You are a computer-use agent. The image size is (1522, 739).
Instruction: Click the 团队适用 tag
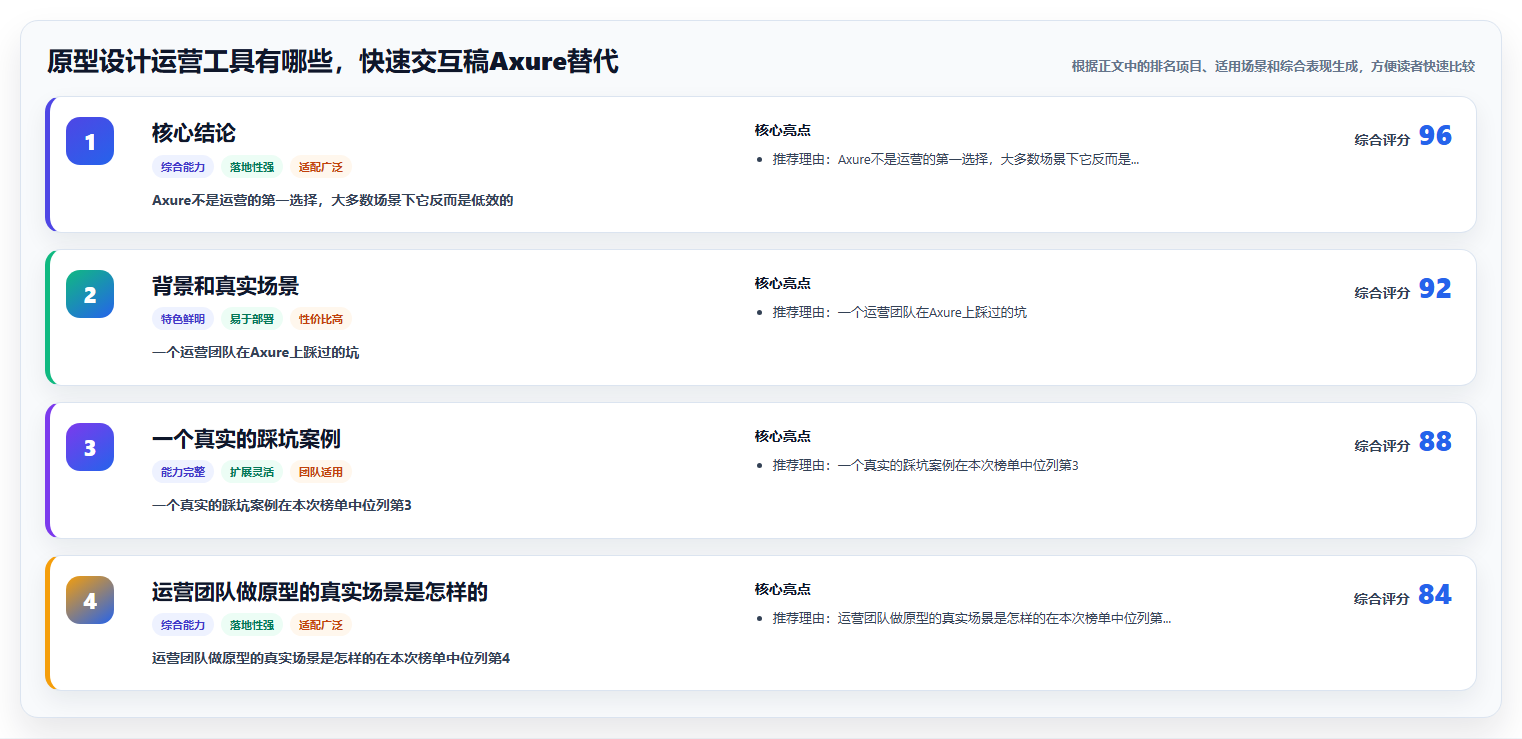[321, 472]
